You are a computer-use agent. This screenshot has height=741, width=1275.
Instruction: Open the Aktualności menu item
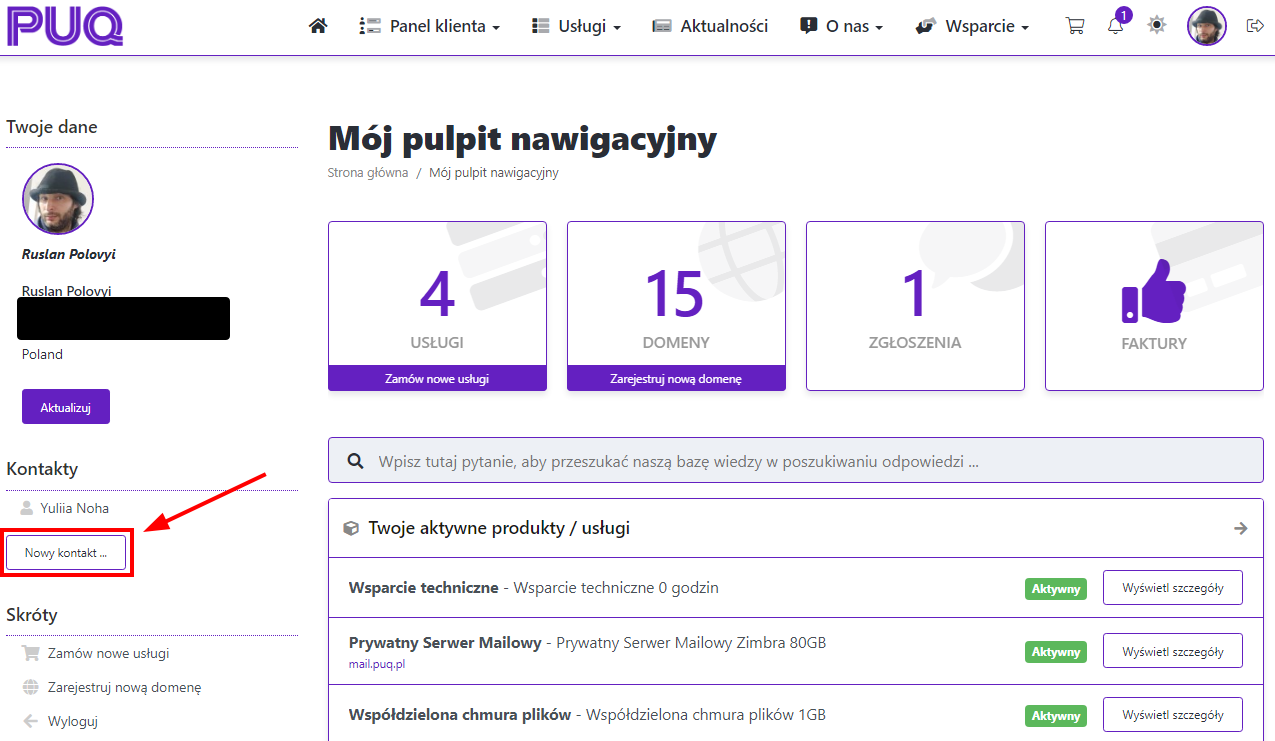(x=710, y=26)
